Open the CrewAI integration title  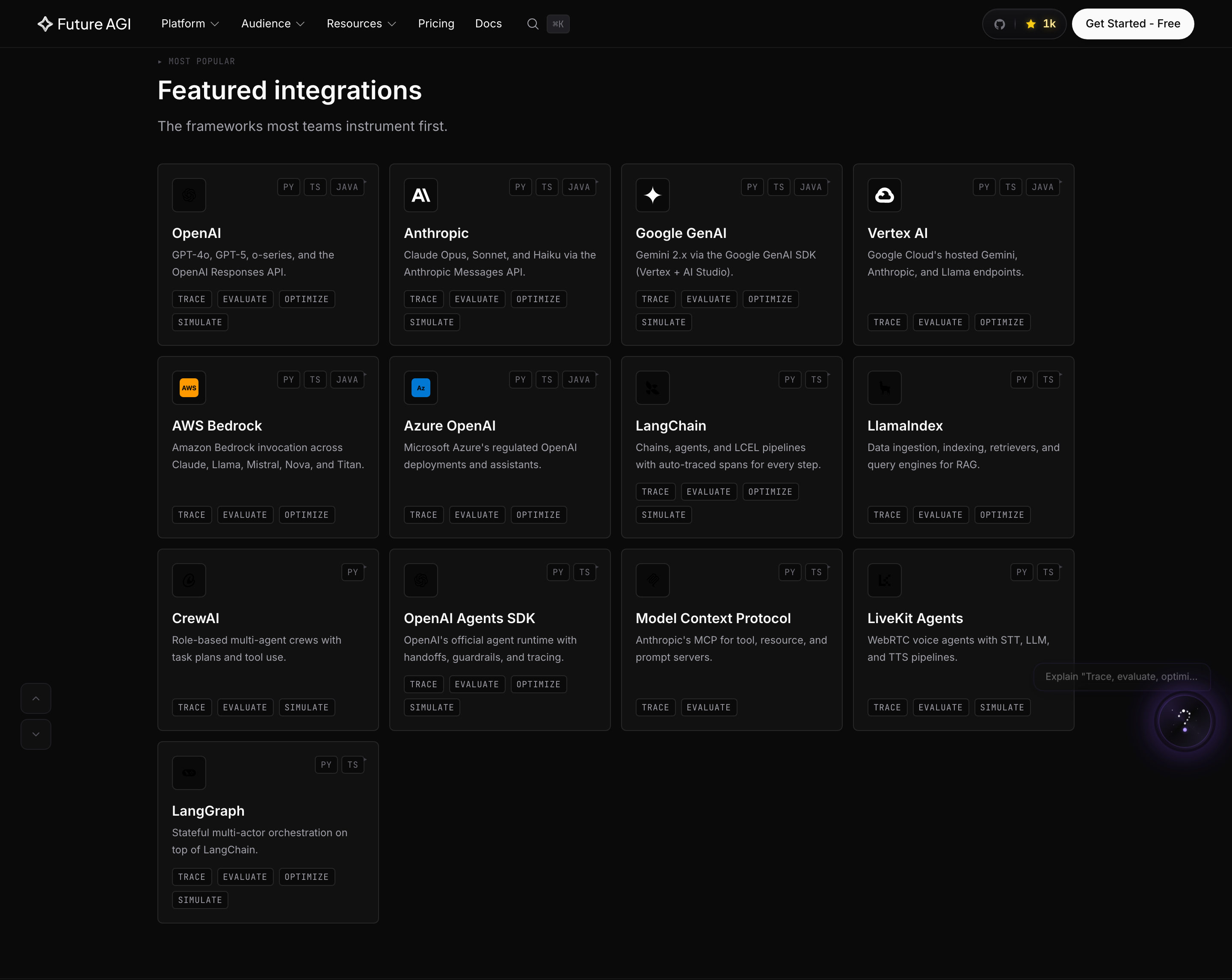pyautogui.click(x=195, y=619)
